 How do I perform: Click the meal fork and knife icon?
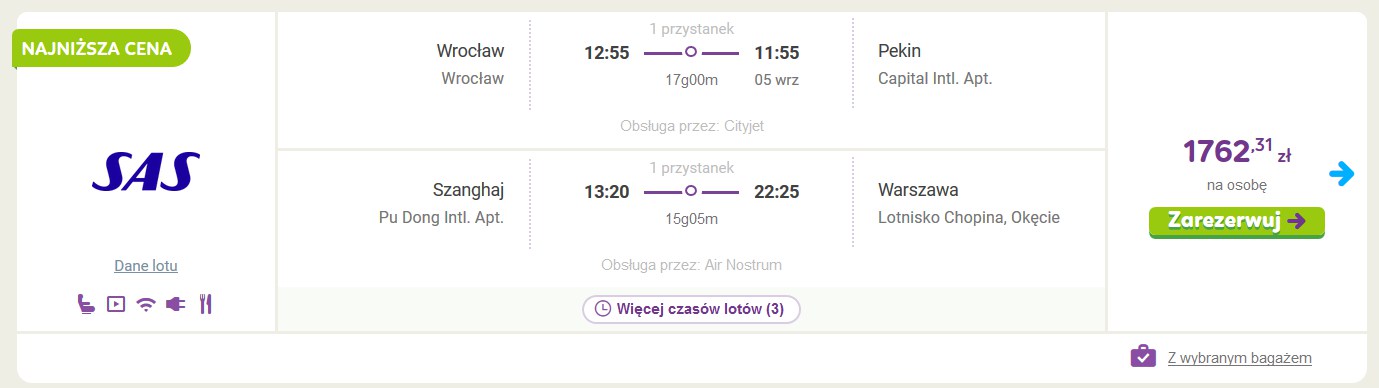pos(205,304)
